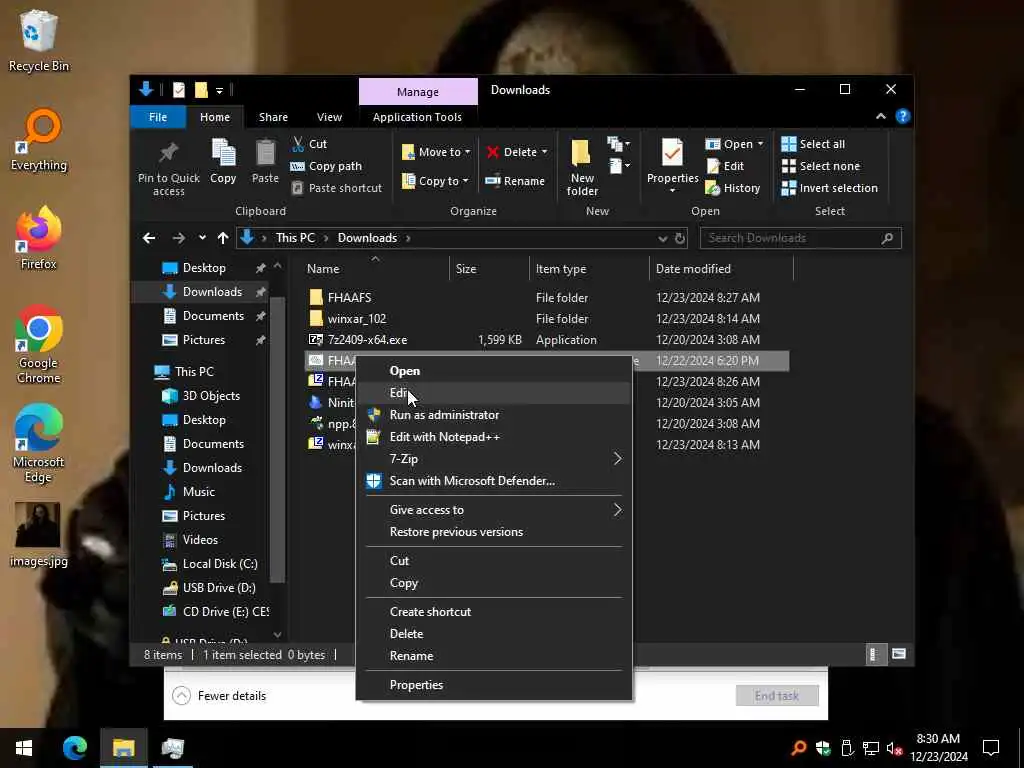Choose Open in context menu
1024x768 pixels.
494,371
